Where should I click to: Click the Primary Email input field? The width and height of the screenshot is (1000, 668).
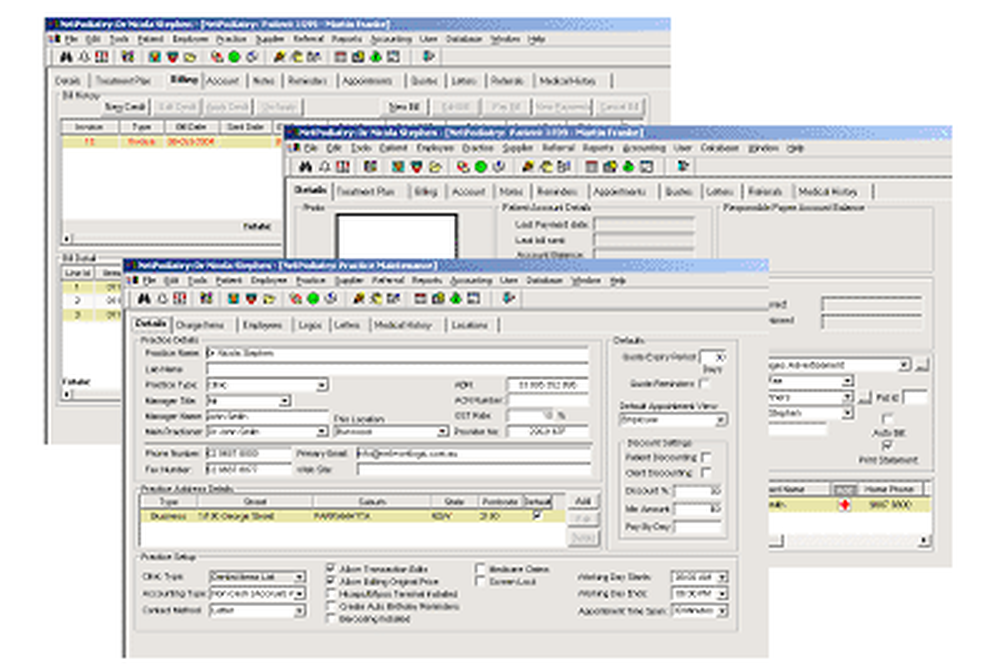(x=473, y=454)
